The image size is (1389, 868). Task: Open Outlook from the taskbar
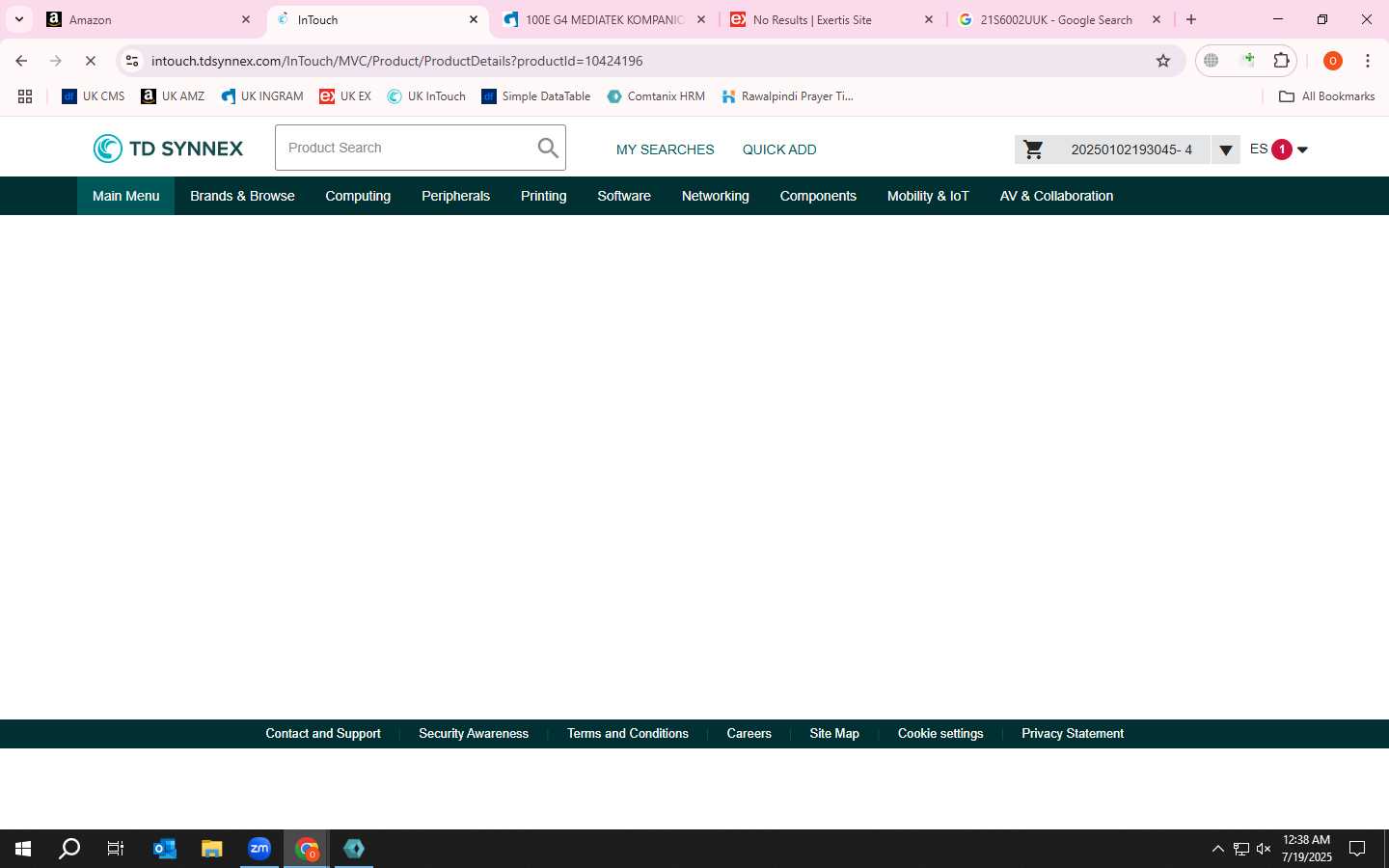[165, 849]
